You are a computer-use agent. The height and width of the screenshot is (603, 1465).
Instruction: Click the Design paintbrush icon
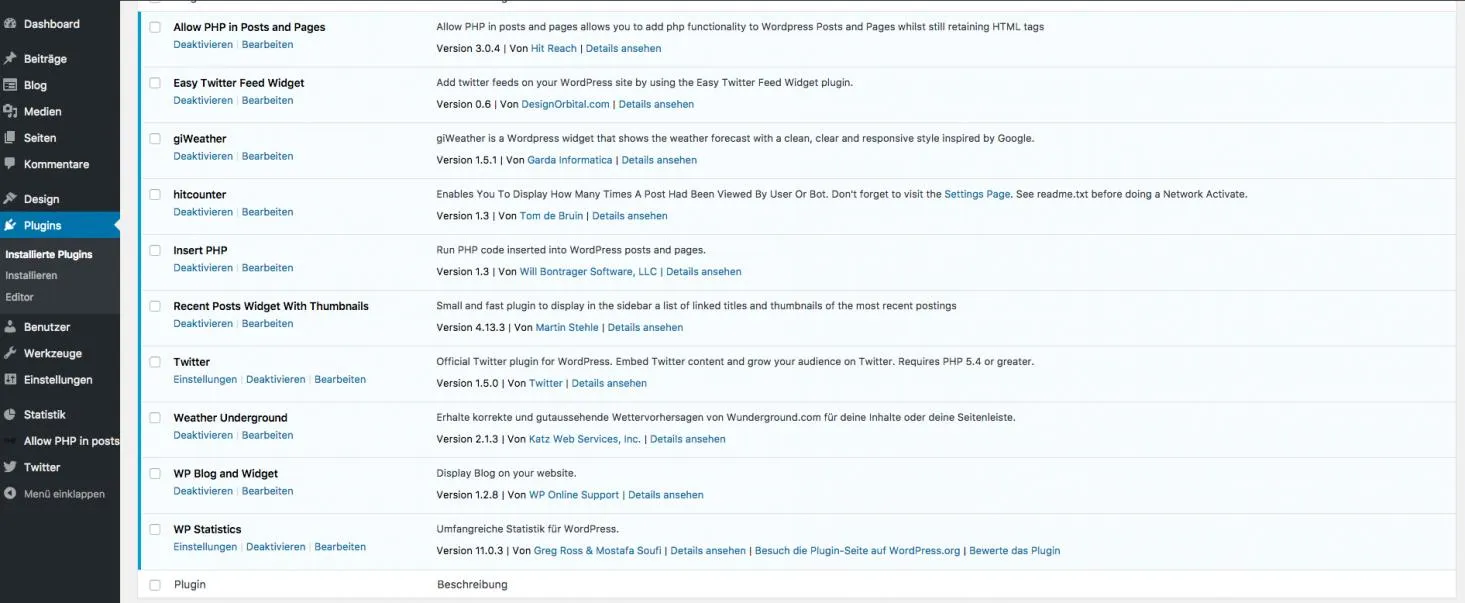point(10,198)
